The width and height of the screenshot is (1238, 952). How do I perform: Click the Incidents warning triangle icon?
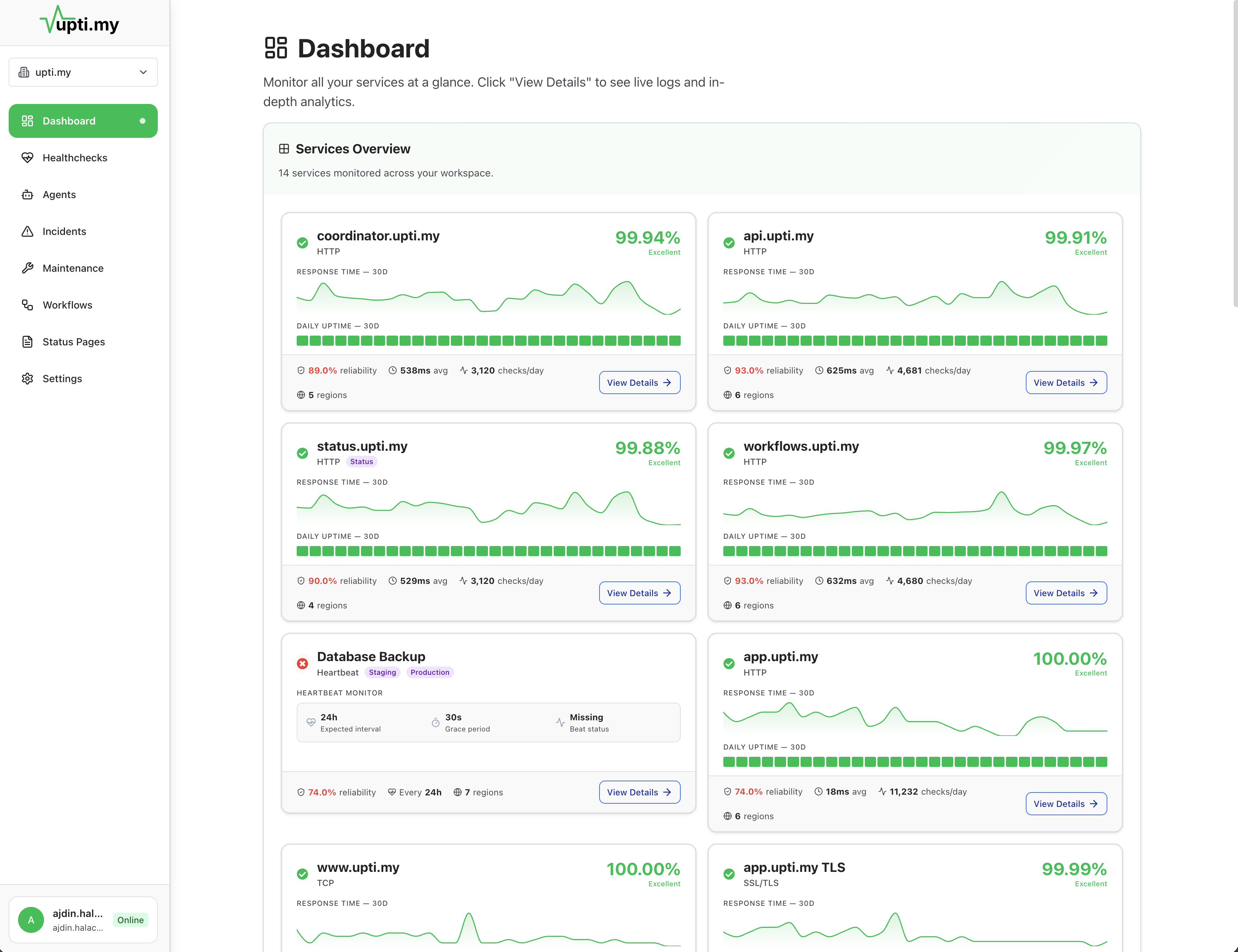[x=27, y=231]
